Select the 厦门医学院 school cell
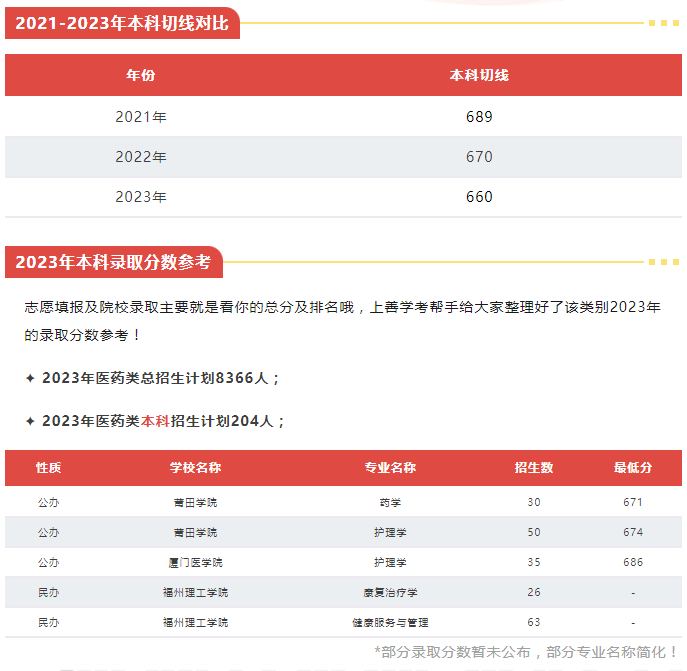This screenshot has height=671, width=687. pyautogui.click(x=195, y=562)
